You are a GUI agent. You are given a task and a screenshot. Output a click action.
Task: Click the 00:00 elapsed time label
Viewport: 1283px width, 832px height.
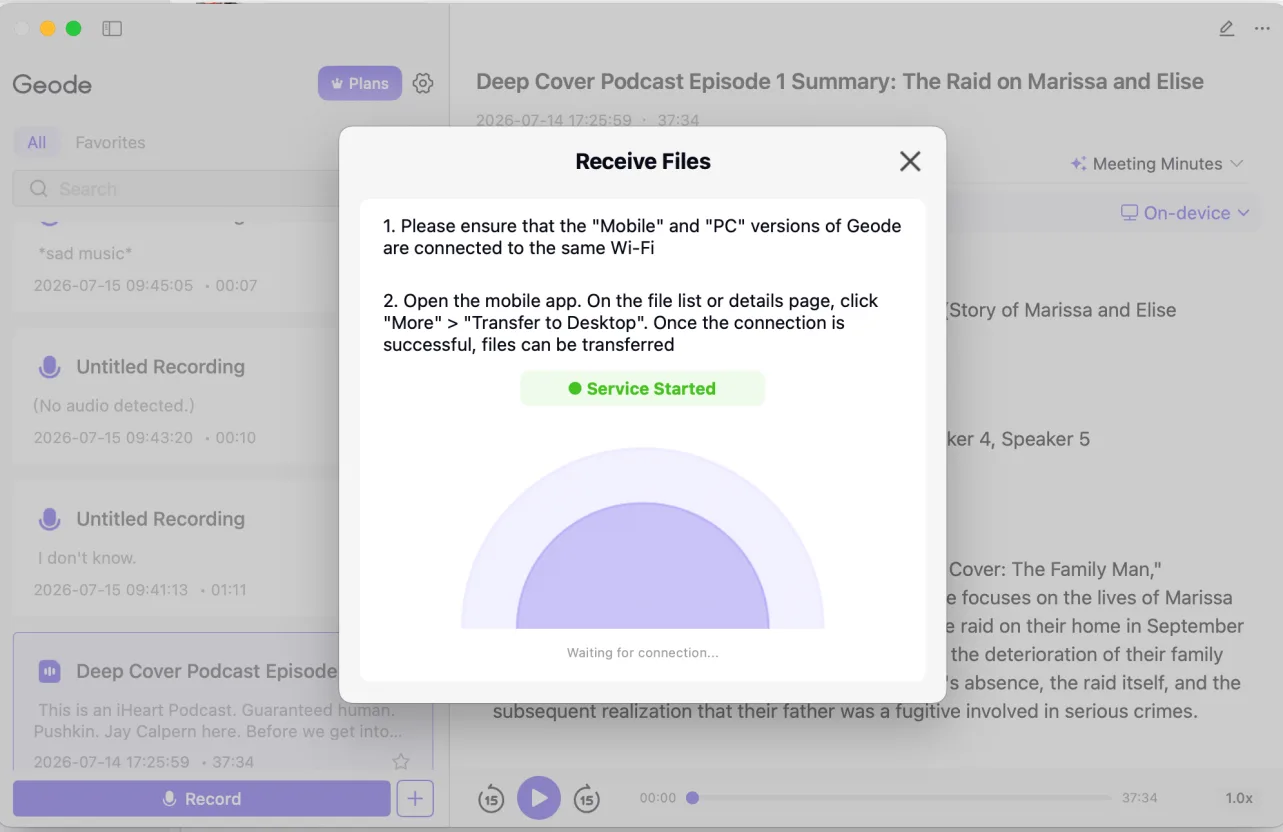pos(658,798)
